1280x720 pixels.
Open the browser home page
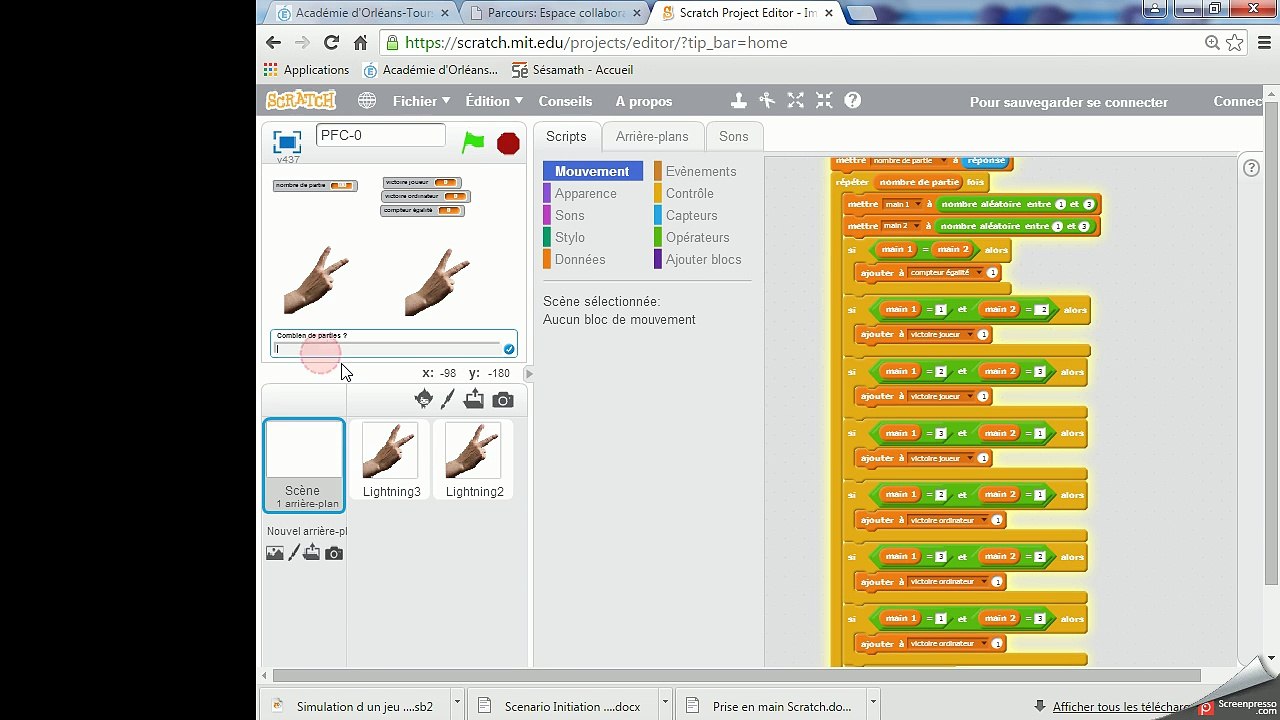pos(360,43)
